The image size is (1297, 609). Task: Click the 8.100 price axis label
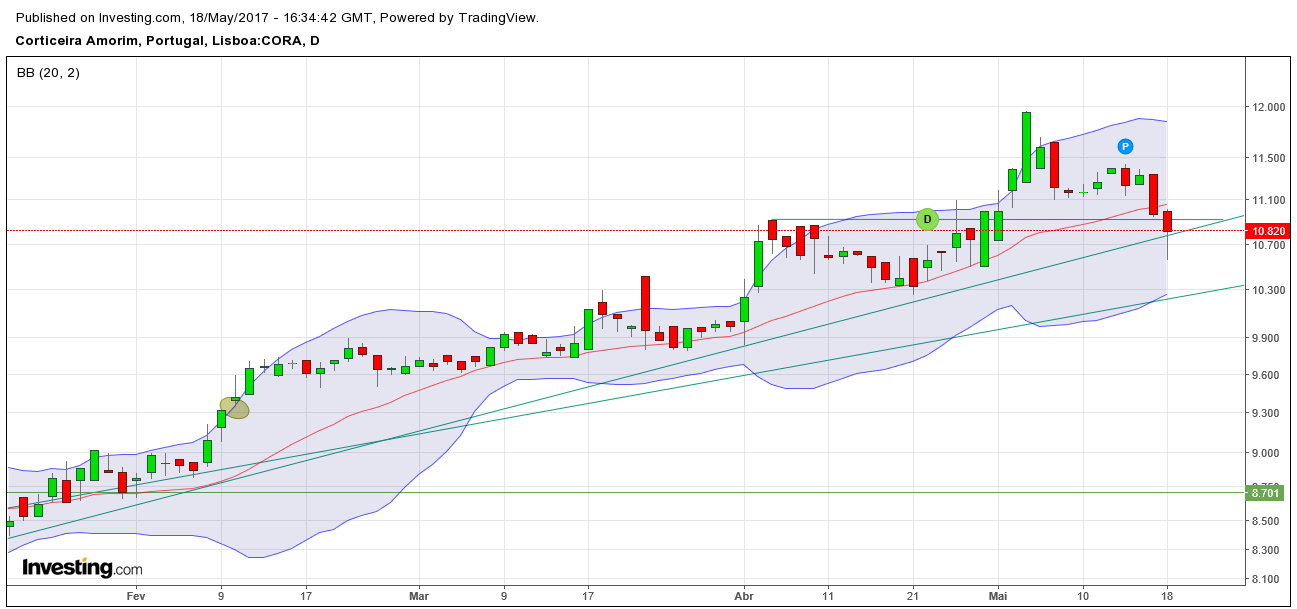click(1268, 579)
